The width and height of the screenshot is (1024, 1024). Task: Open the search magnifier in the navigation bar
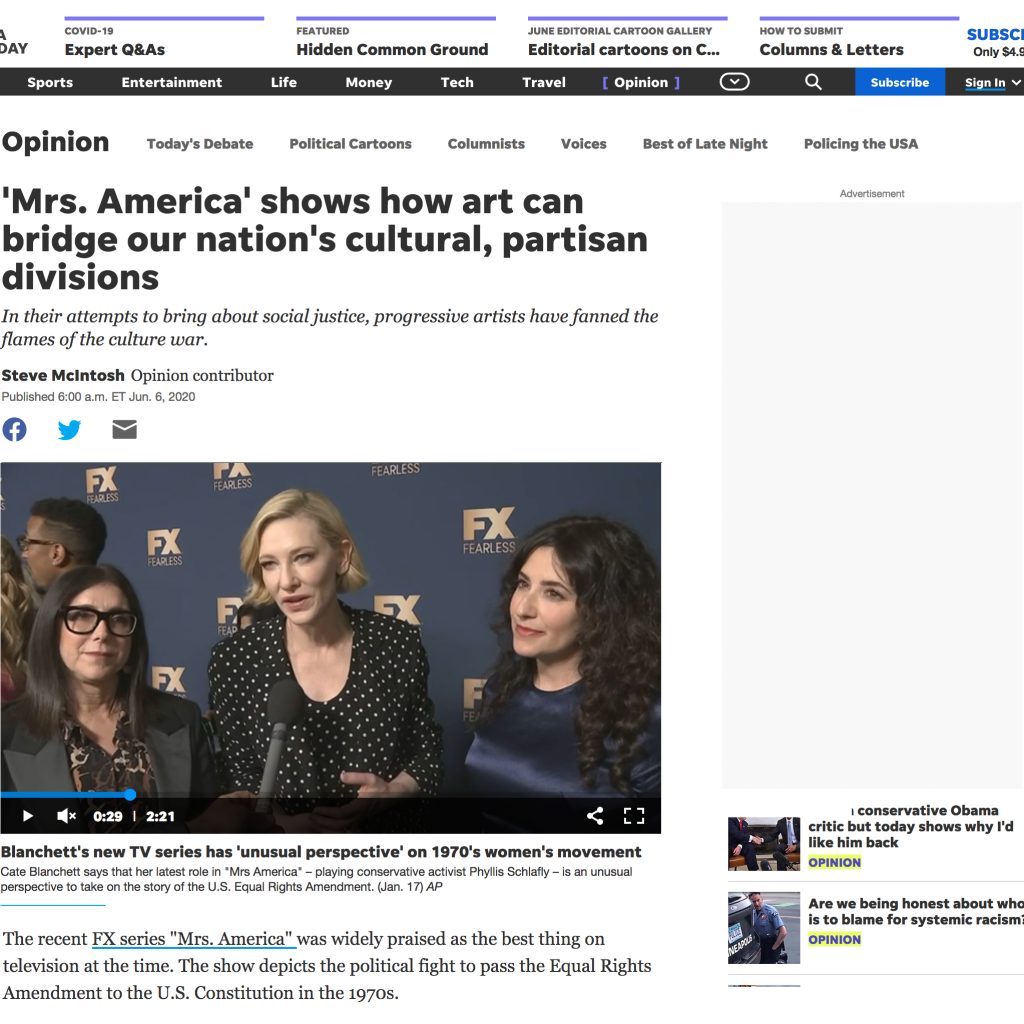point(813,83)
